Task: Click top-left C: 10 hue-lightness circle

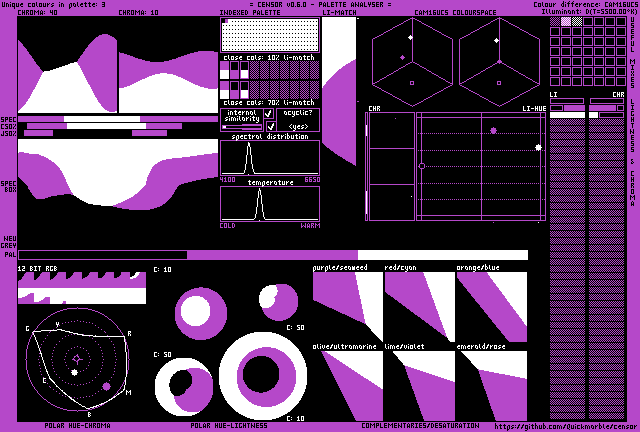Action: (200, 313)
